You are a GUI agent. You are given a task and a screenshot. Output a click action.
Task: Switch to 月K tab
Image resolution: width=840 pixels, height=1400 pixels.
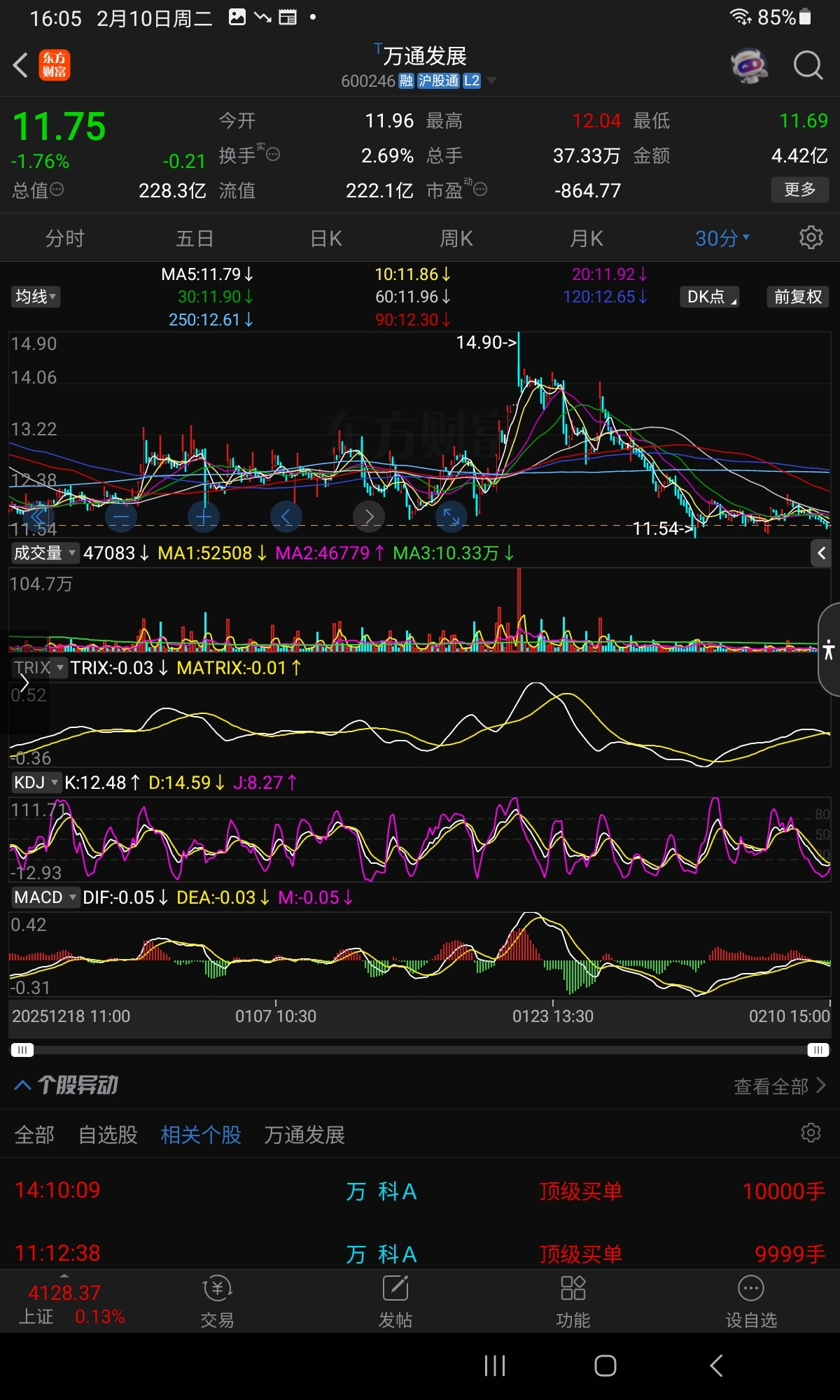pos(587,239)
